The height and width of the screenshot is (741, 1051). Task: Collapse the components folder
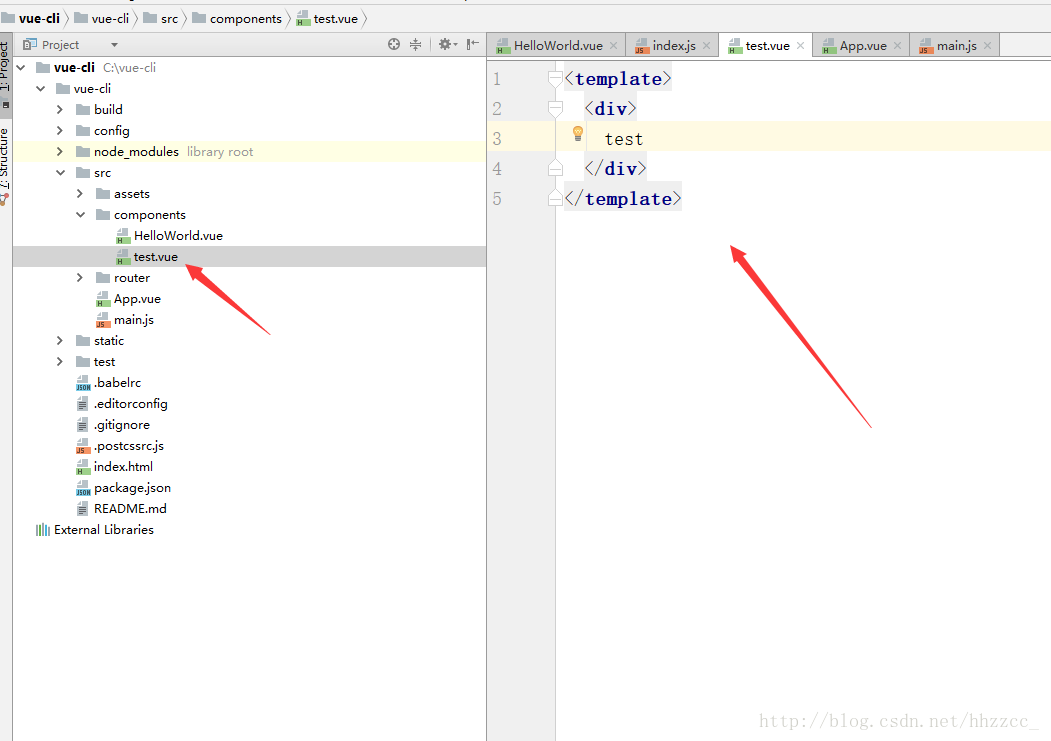pos(80,214)
